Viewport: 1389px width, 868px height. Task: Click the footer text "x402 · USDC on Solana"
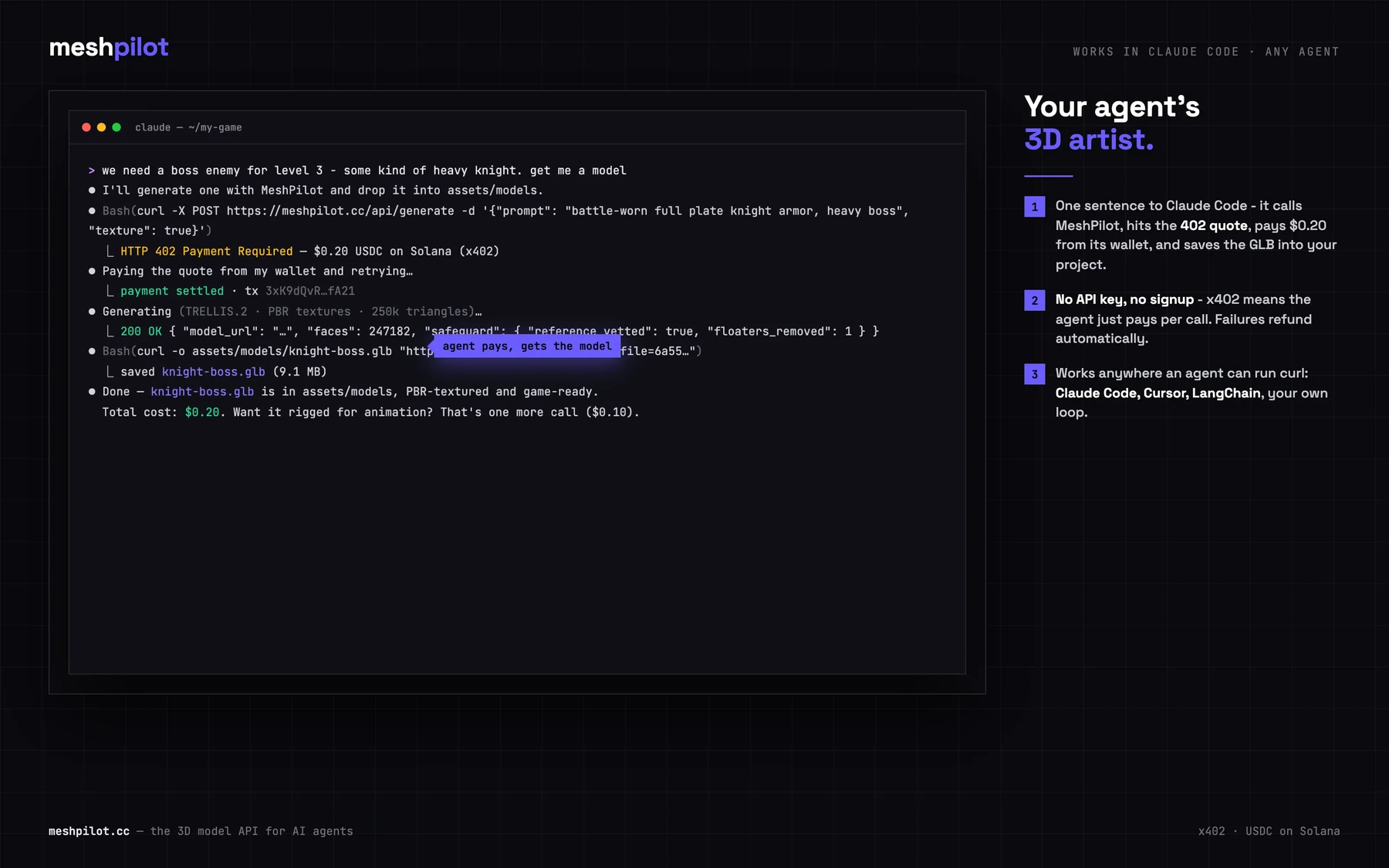pos(1269,831)
